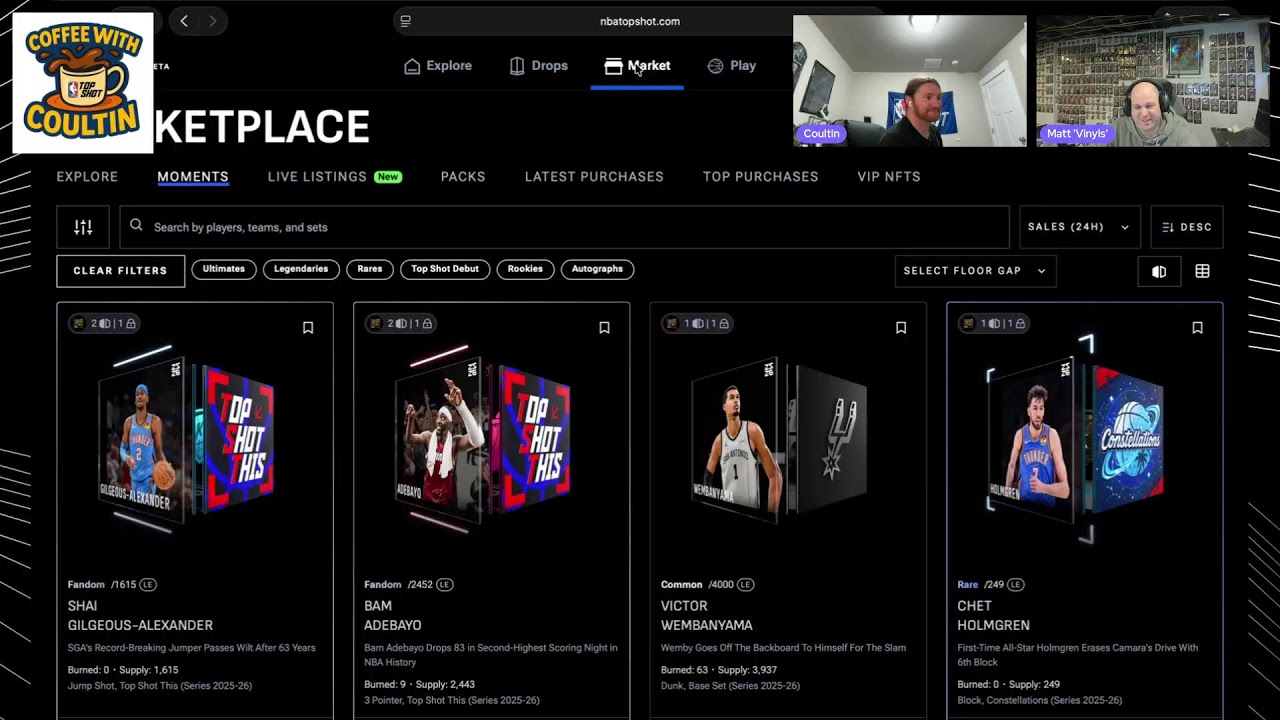1280x720 pixels.
Task: Bookmark the Bam Adebayo moment
Action: [604, 328]
